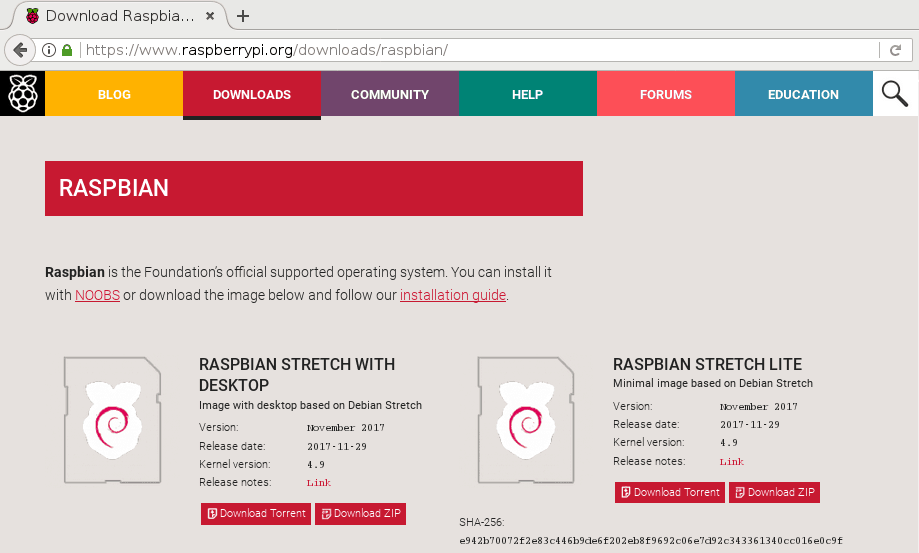Click the raspberry favicon on the browser tab

[33, 16]
